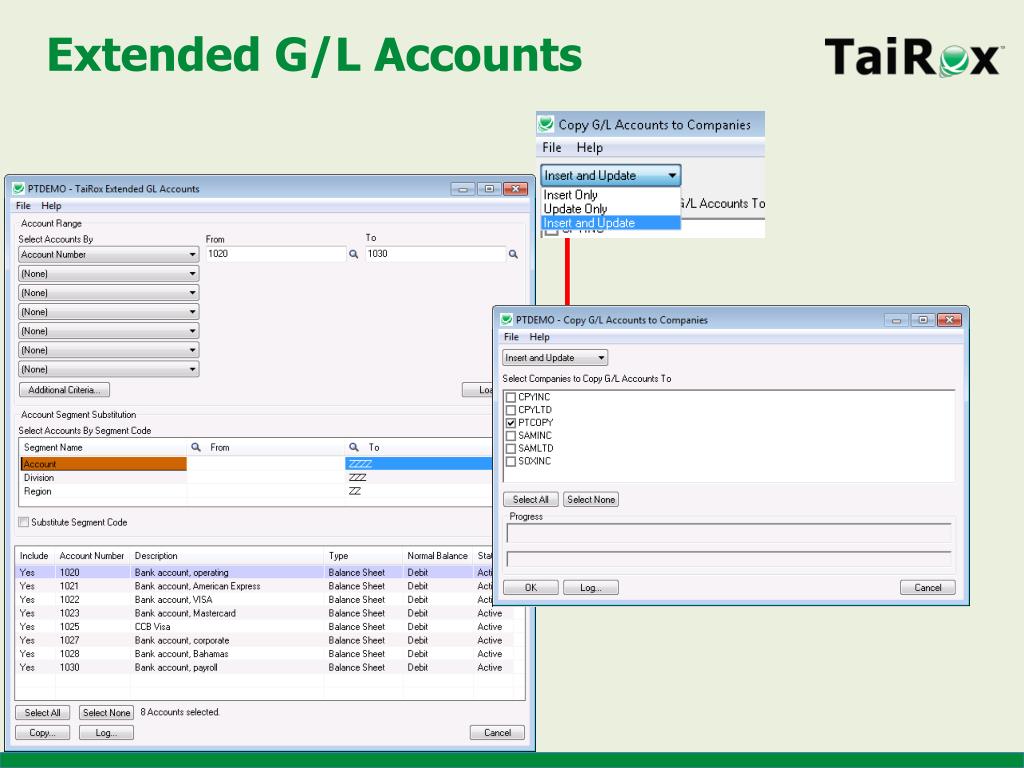1024x768 pixels.
Task: Choose Update Only from the dropdown list
Action: (575, 209)
